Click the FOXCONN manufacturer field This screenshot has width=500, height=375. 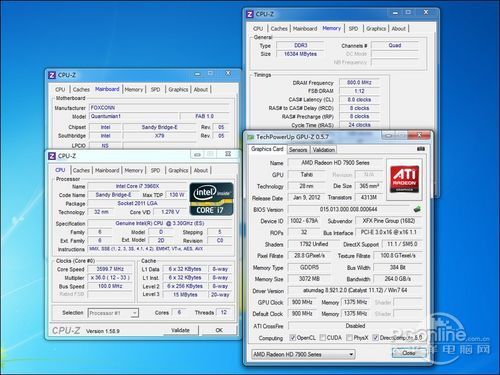pos(160,108)
